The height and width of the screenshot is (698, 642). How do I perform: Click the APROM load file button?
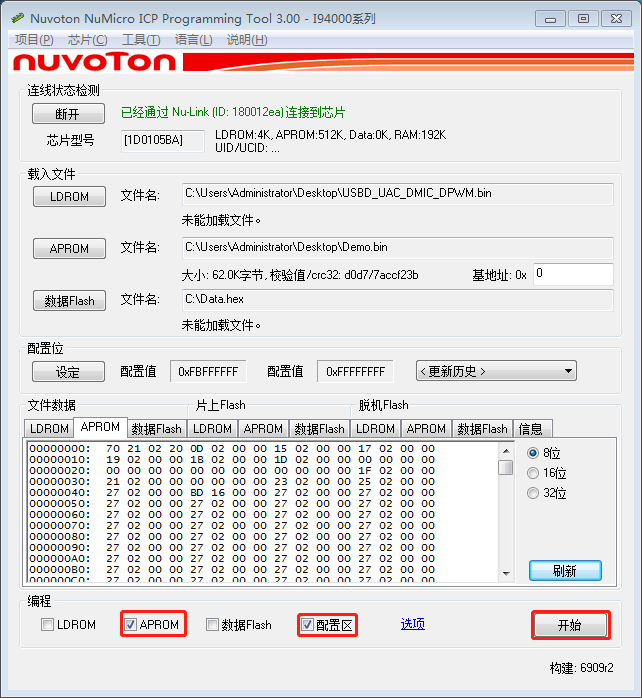(69, 248)
